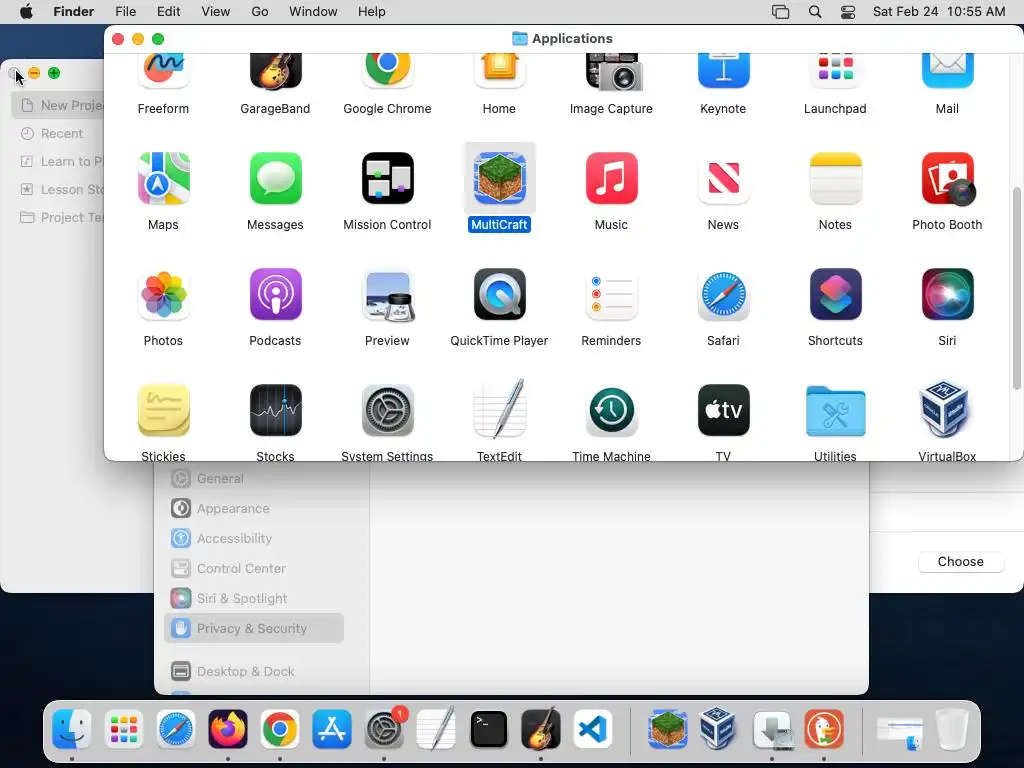Select the Shortcuts app icon
This screenshot has height=768, width=1024.
tap(835, 295)
